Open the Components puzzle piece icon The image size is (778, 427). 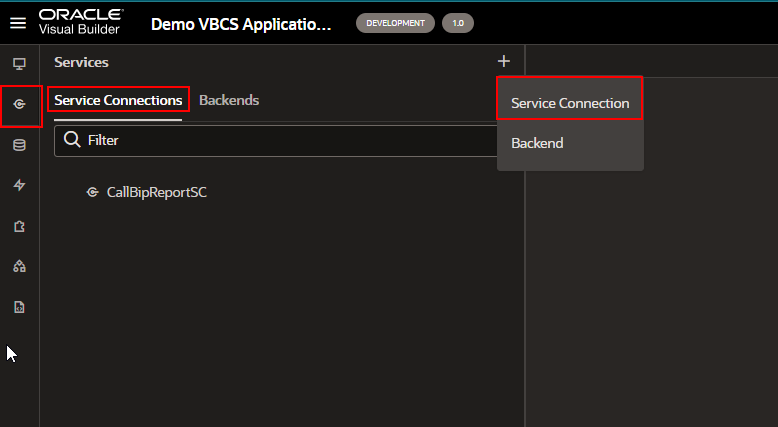pyautogui.click(x=19, y=226)
